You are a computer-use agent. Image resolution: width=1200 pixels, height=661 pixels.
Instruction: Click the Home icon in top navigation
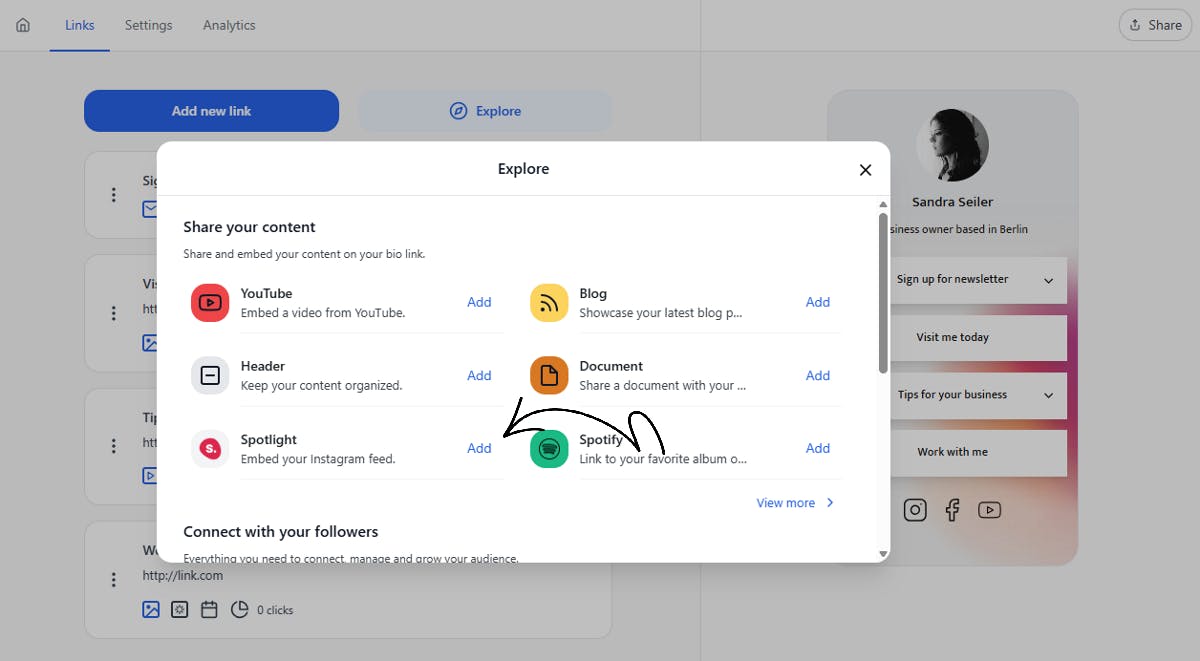(x=22, y=24)
